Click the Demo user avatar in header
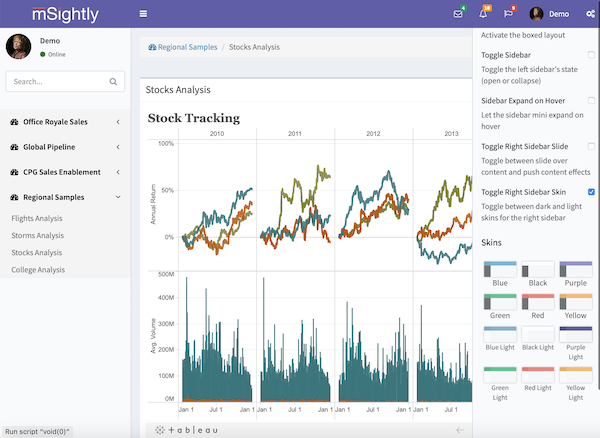Screen dimensions: 600x438 click(x=536, y=14)
